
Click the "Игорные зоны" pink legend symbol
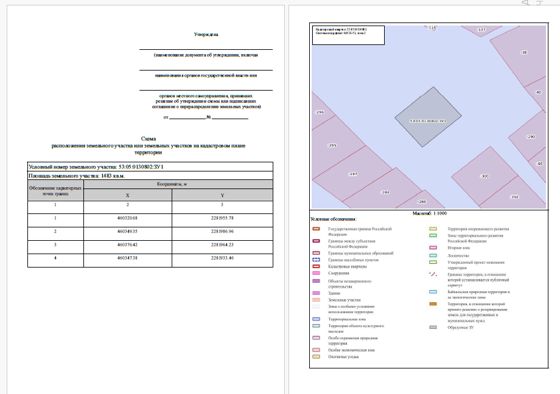tap(433, 247)
